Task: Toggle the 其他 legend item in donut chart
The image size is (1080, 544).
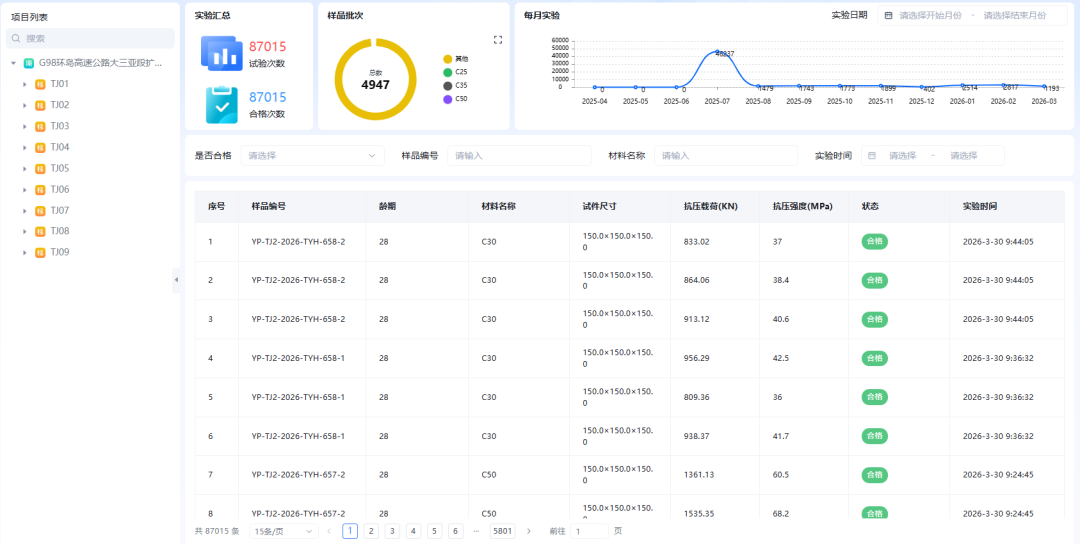Action: coord(455,59)
